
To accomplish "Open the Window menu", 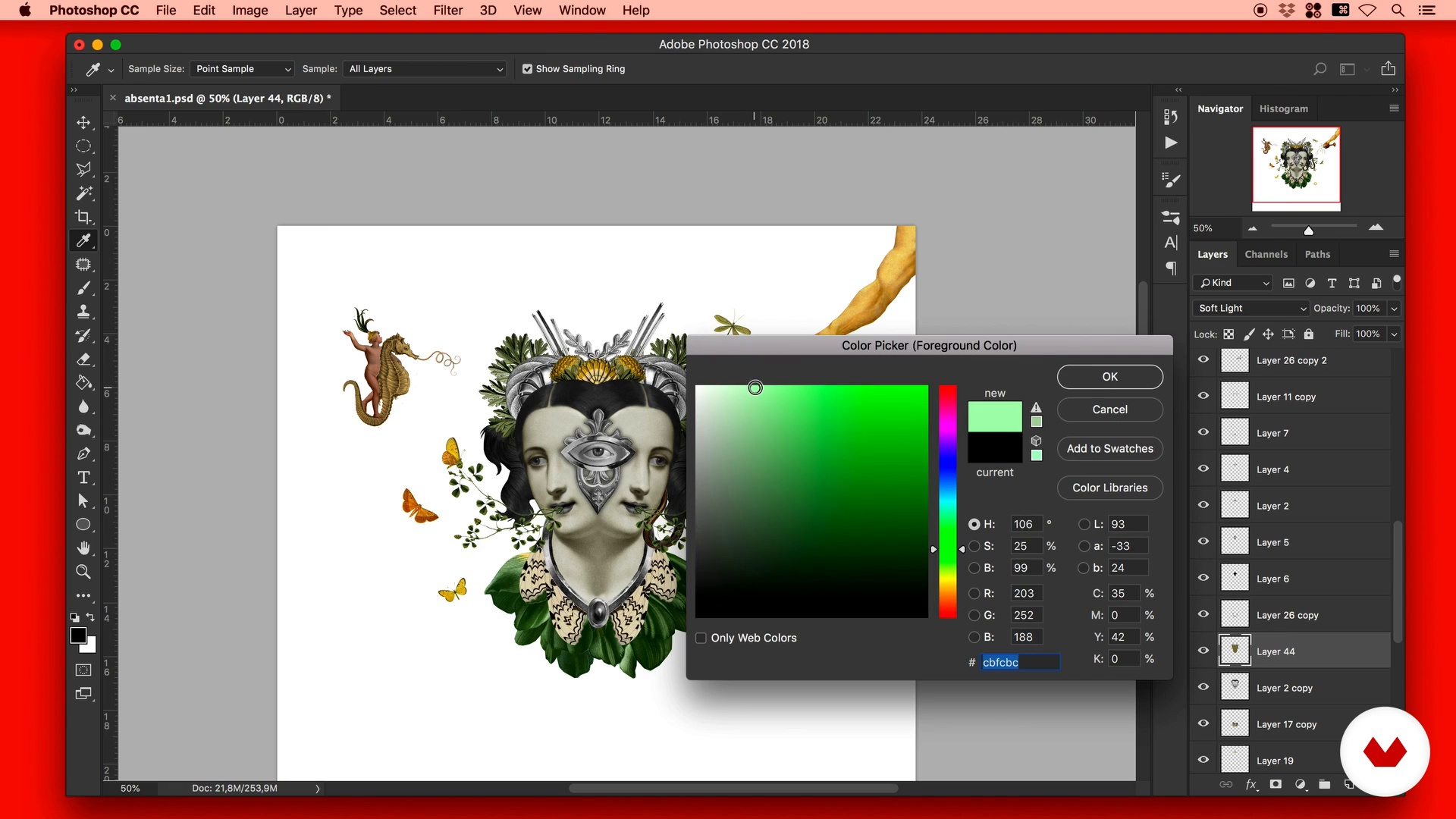I will click(582, 11).
